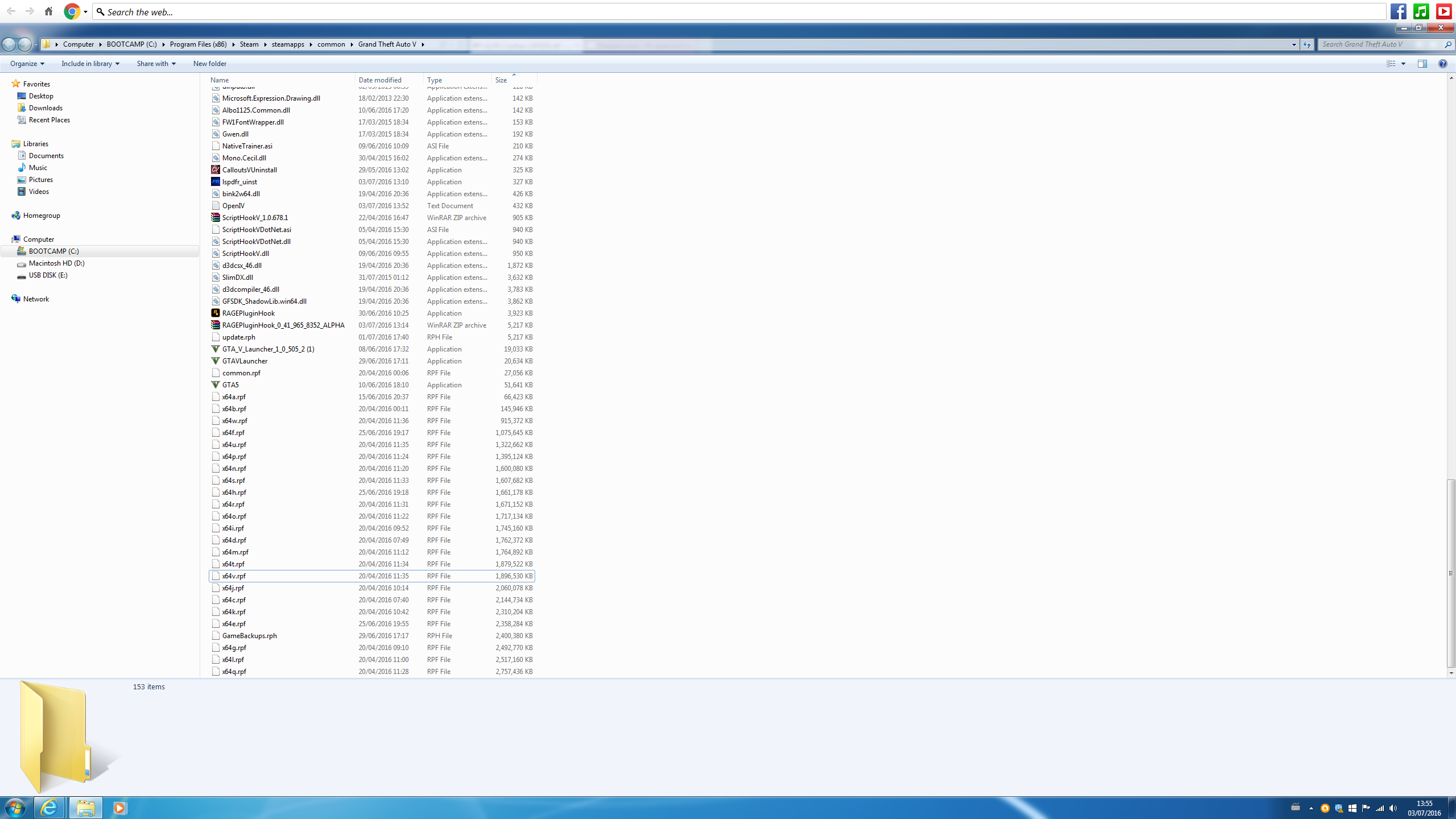1456x819 pixels.
Task: Open the Share with menu
Action: 156,64
